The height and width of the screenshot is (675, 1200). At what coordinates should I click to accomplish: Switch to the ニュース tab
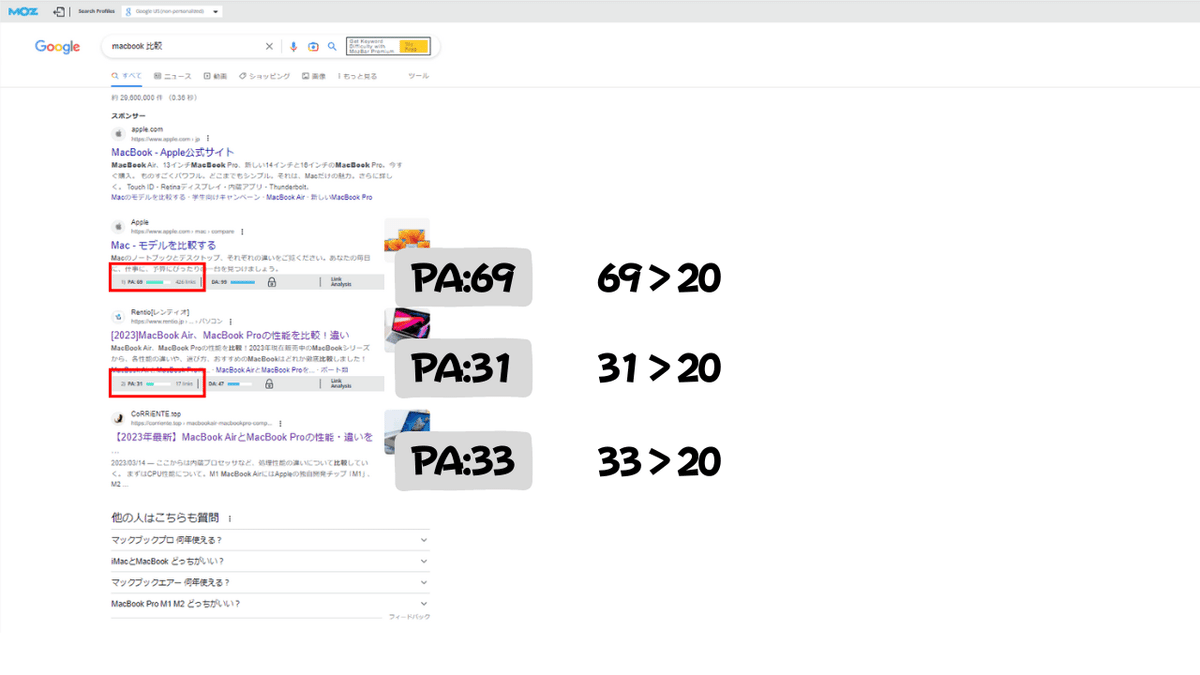(x=173, y=76)
